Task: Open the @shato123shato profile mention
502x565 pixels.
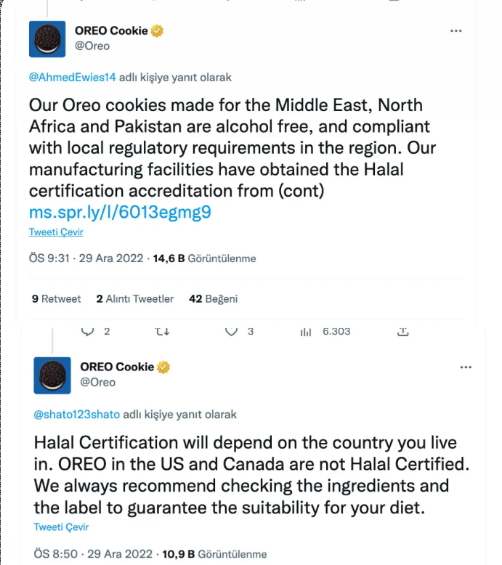Action: [77, 414]
